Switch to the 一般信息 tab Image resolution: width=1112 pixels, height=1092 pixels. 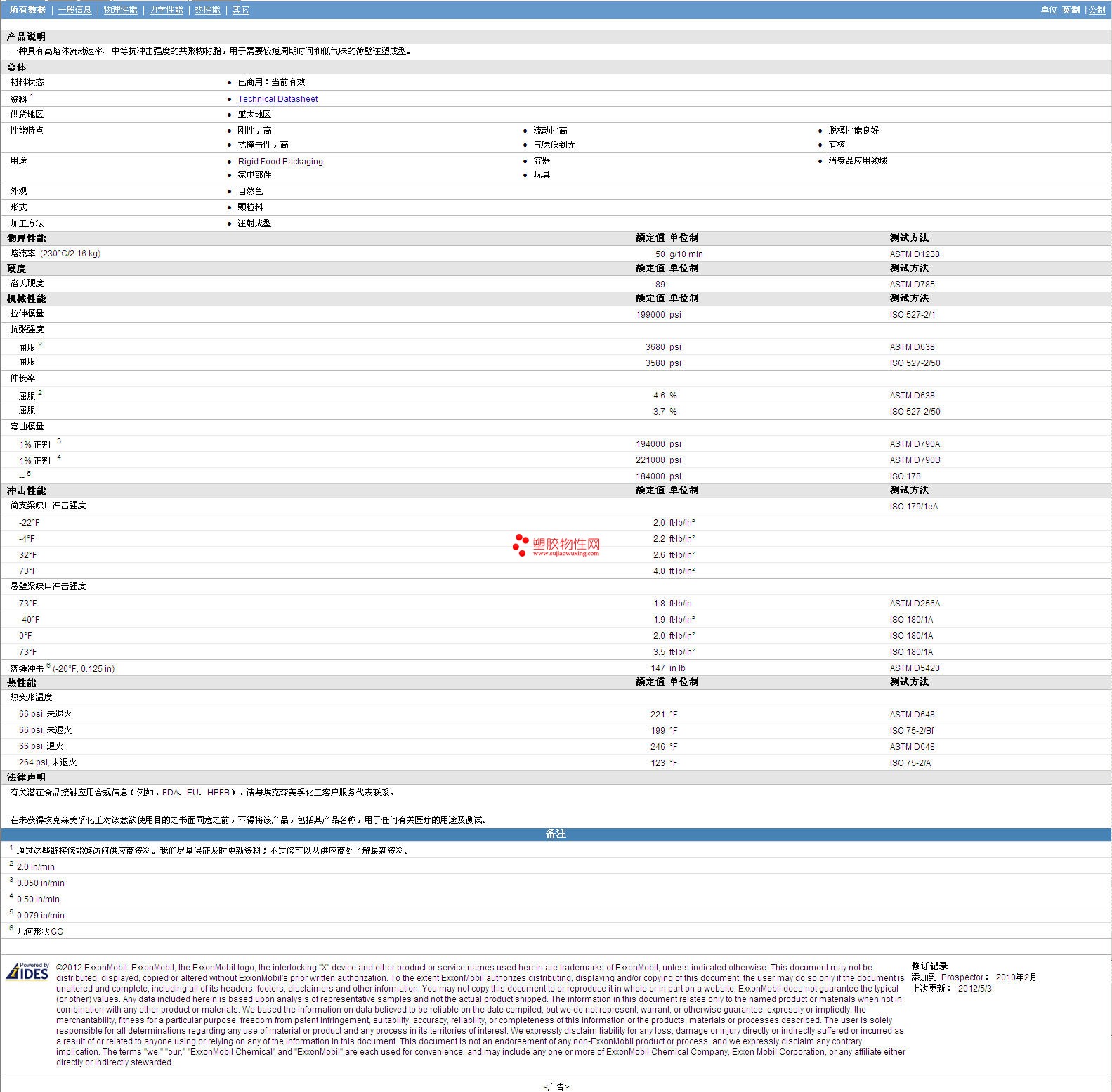(74, 10)
